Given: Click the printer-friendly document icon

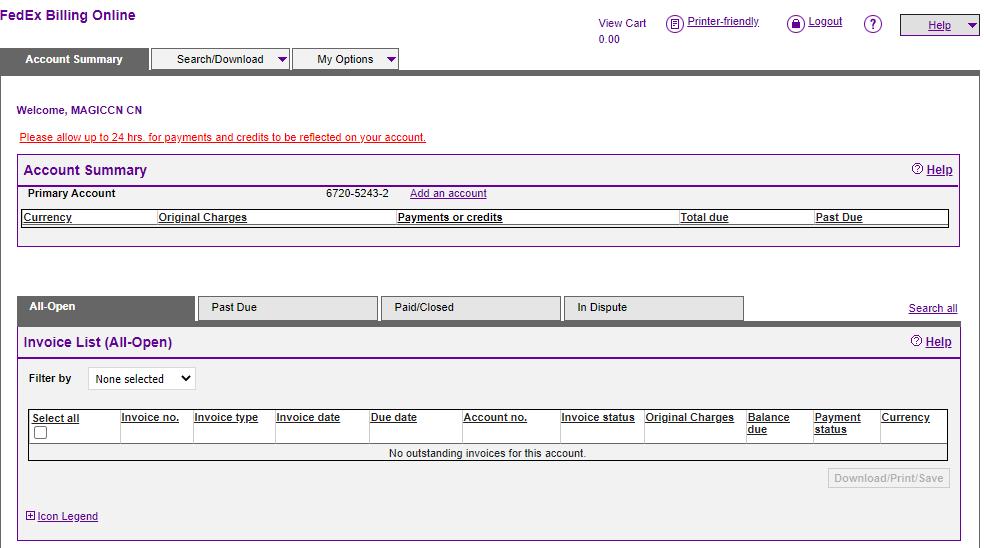Looking at the screenshot, I should click(x=675, y=24).
